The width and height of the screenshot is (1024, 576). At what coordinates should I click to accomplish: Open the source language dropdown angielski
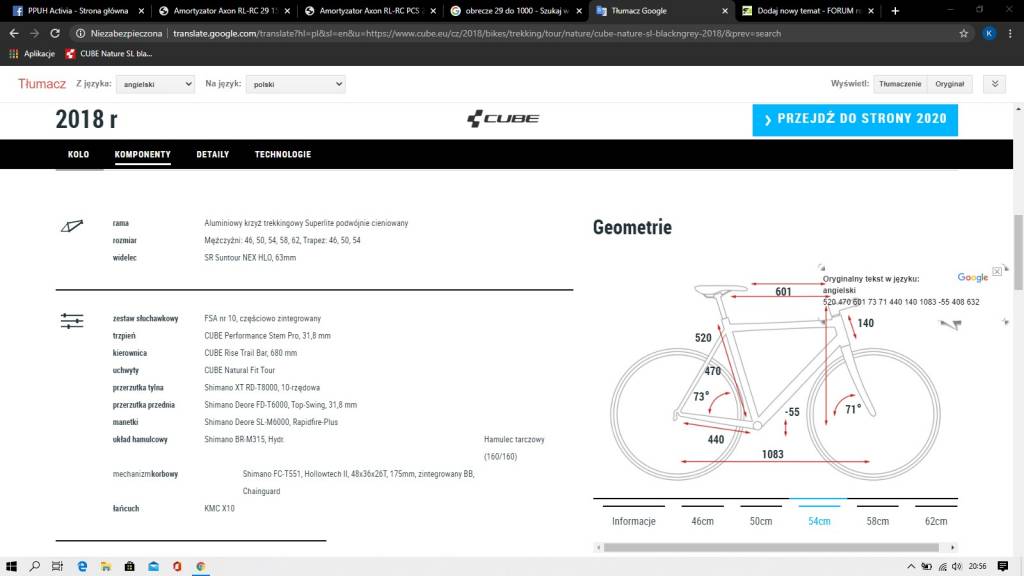point(155,84)
